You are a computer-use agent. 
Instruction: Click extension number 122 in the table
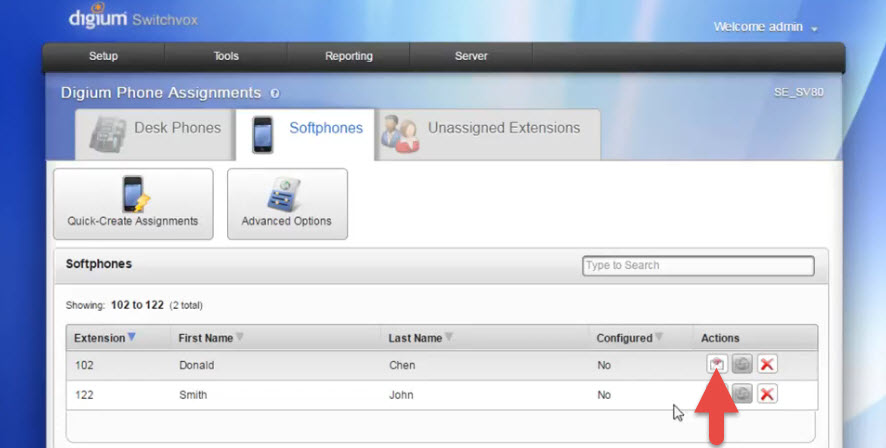pyautogui.click(x=84, y=394)
